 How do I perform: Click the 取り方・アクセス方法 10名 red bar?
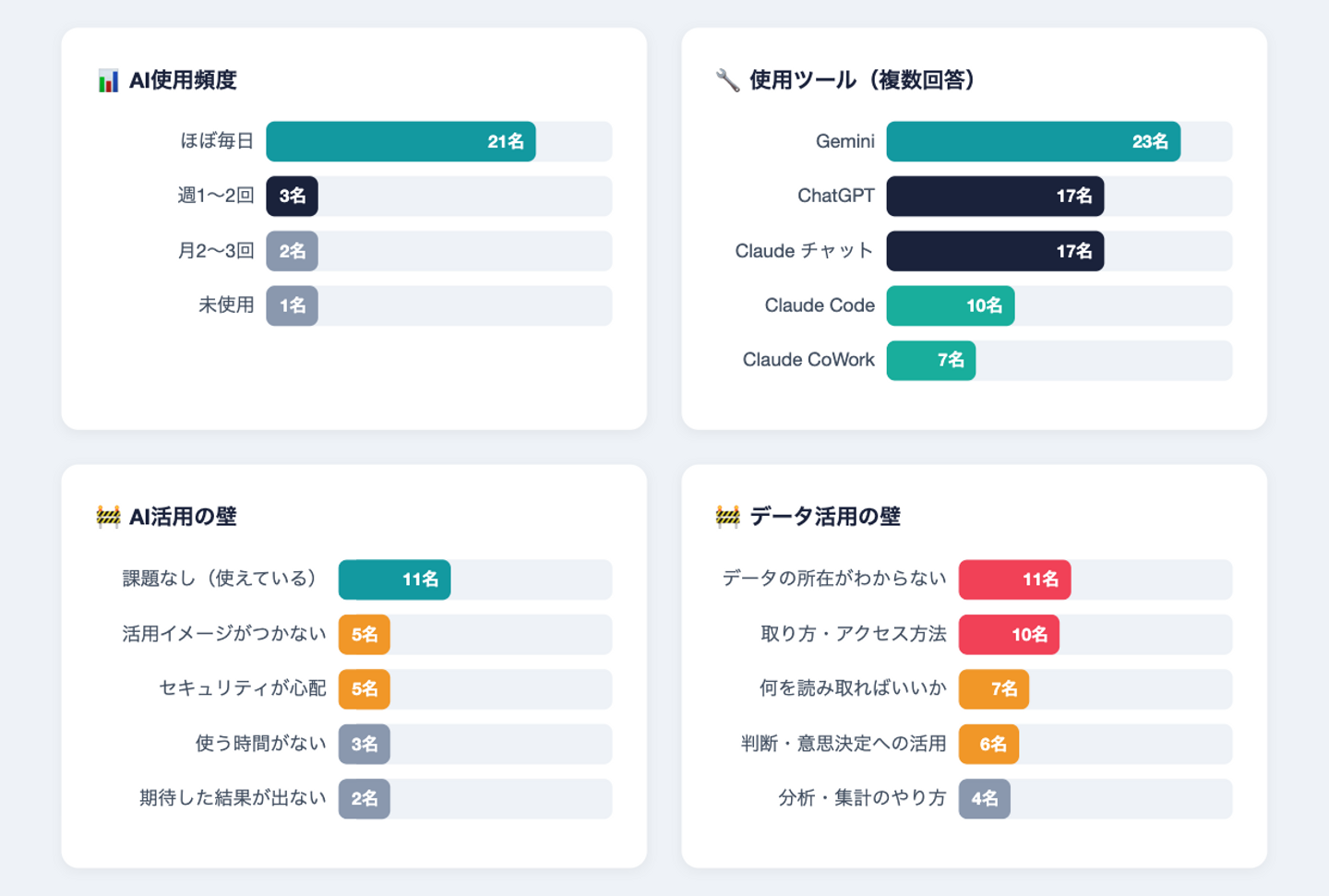[x=1009, y=635]
